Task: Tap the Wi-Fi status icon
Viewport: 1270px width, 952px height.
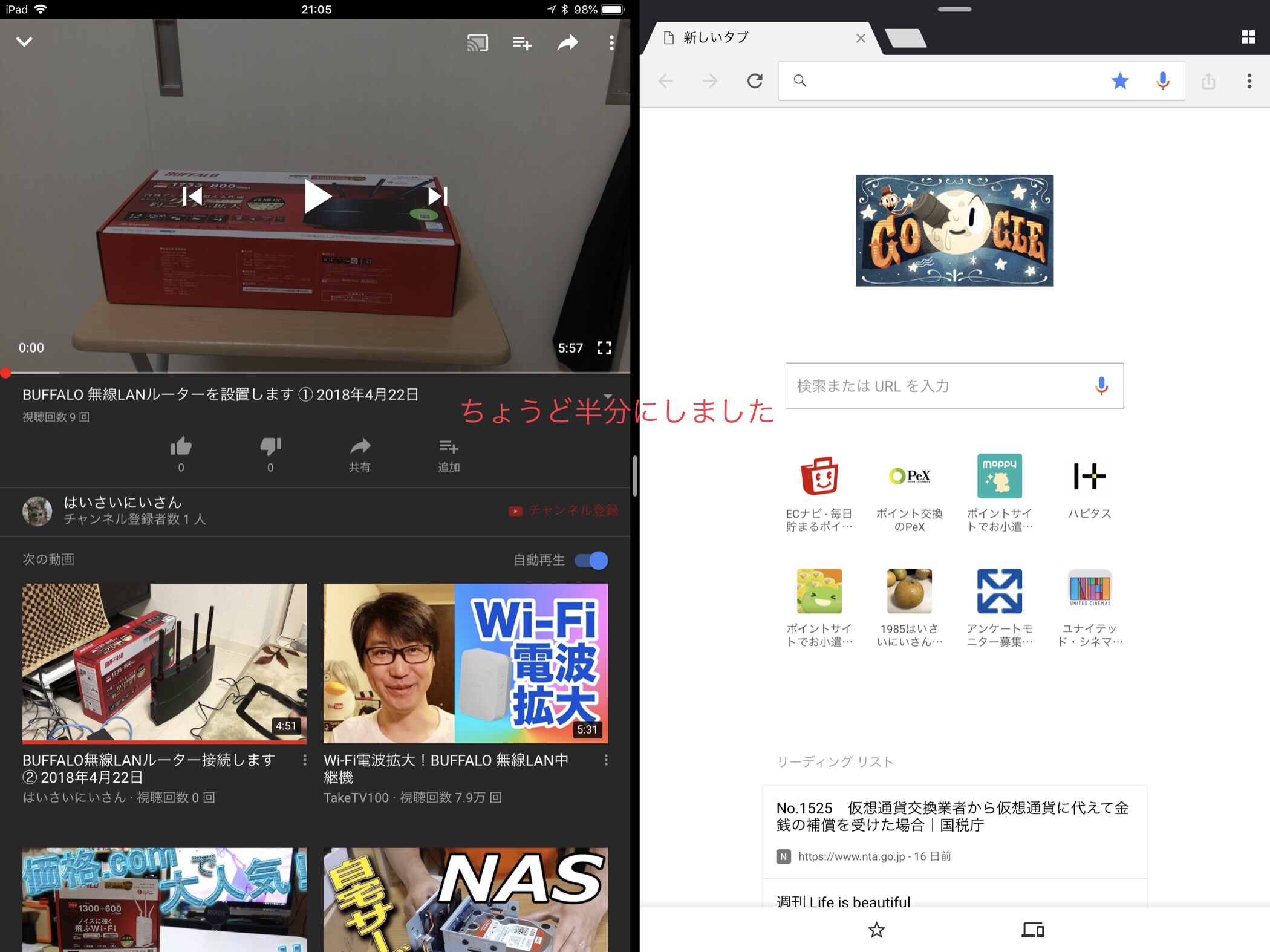Action: point(41,9)
